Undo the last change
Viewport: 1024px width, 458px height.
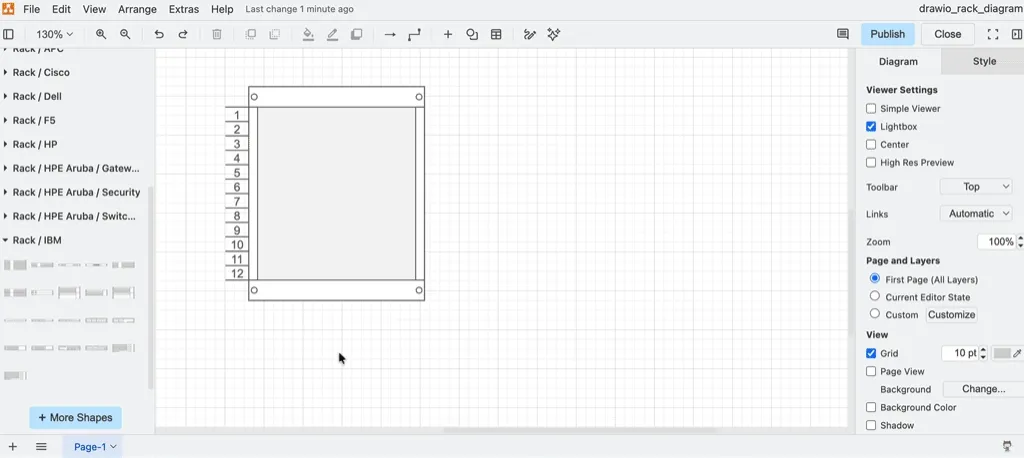pyautogui.click(x=159, y=34)
